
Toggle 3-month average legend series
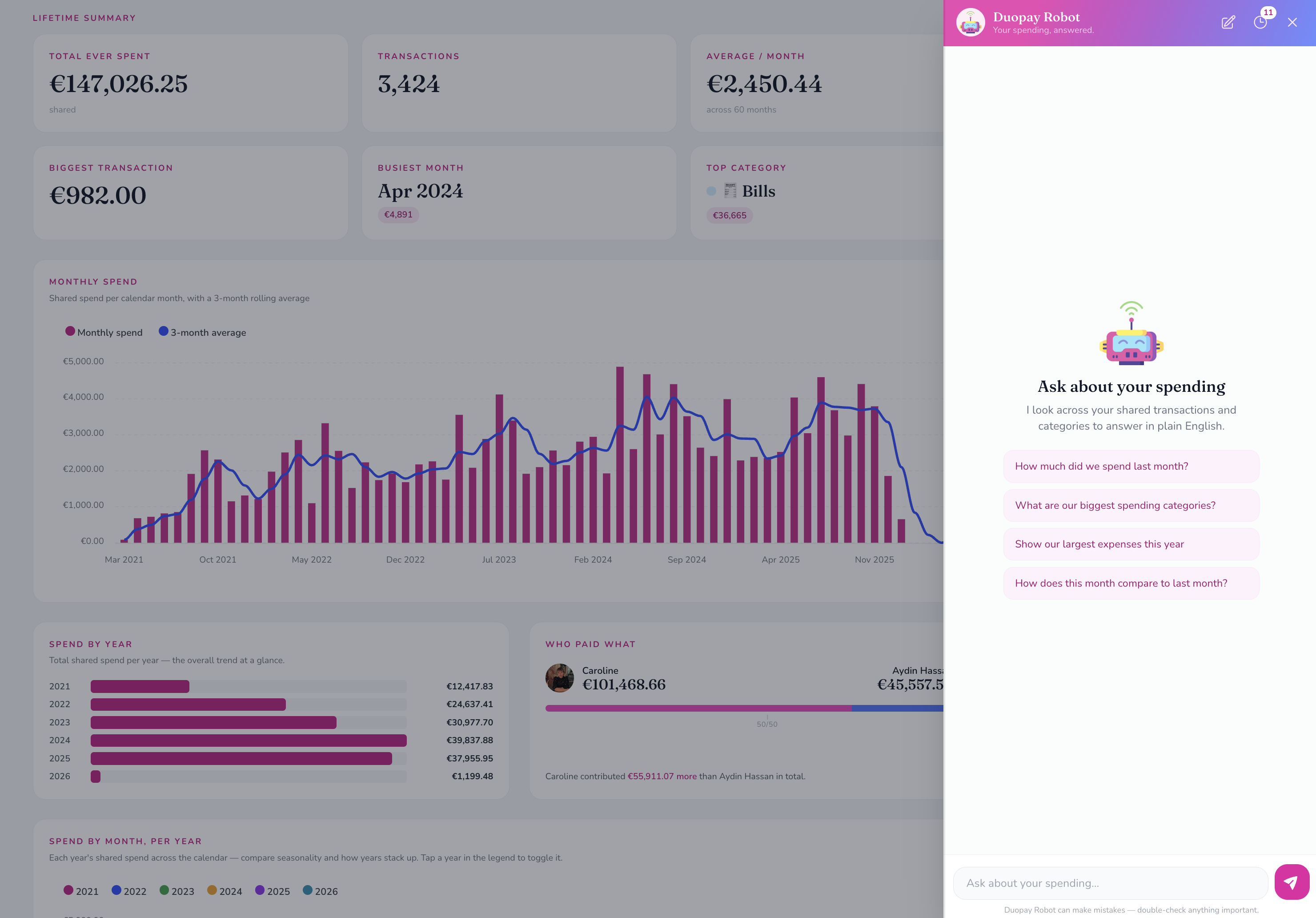point(202,332)
